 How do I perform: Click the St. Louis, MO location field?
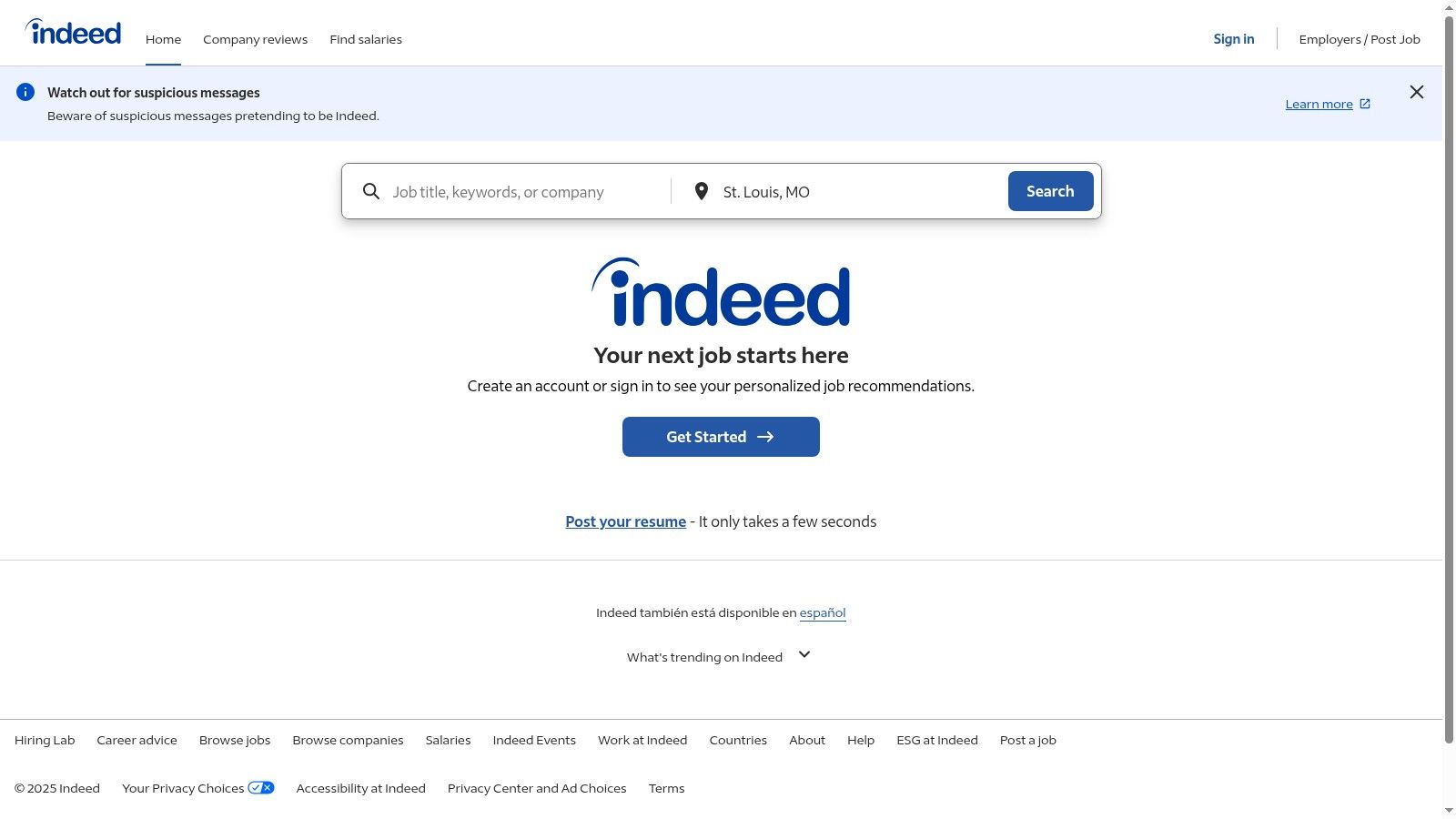(855, 192)
